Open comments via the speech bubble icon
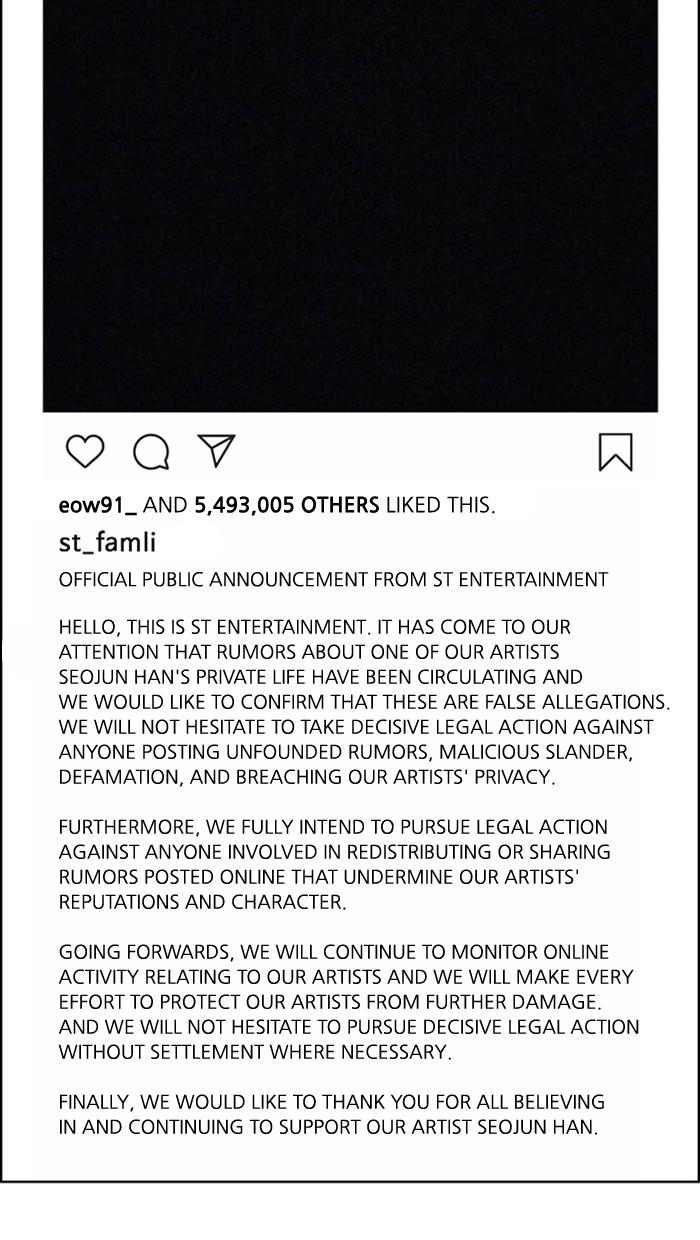The image size is (700, 1240). point(151,452)
